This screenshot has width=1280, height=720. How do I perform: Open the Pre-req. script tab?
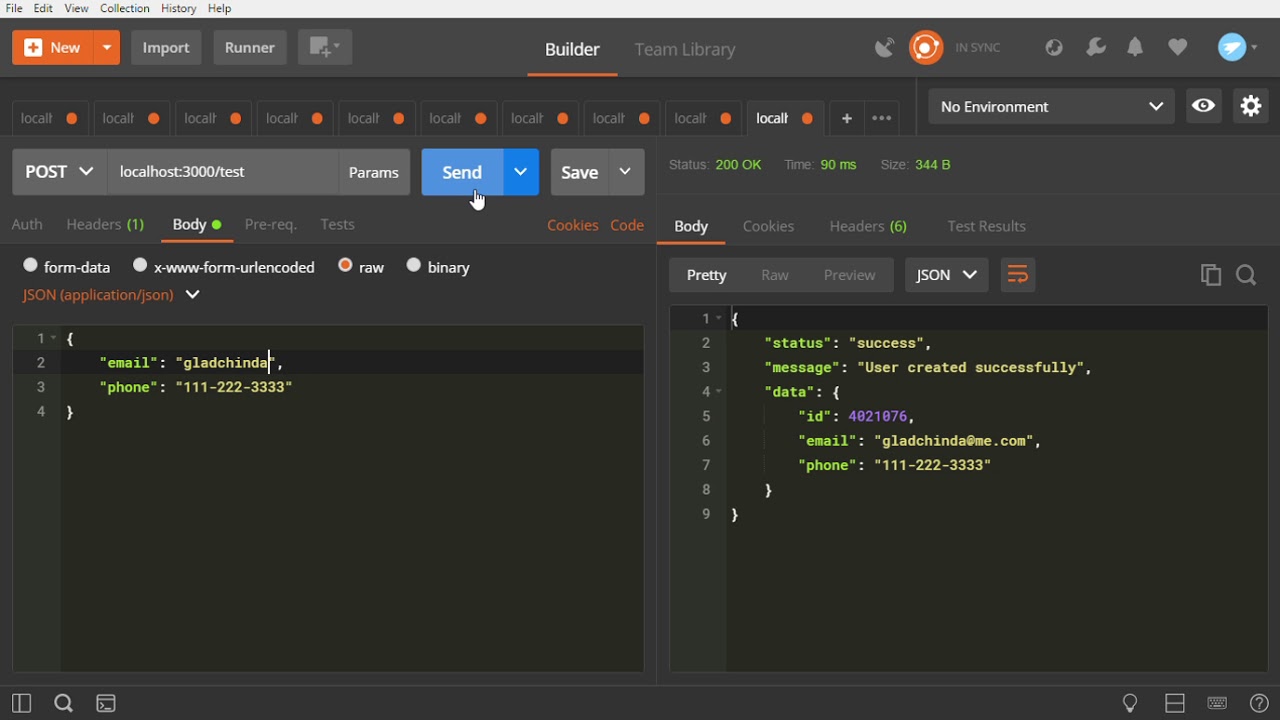tap(271, 224)
